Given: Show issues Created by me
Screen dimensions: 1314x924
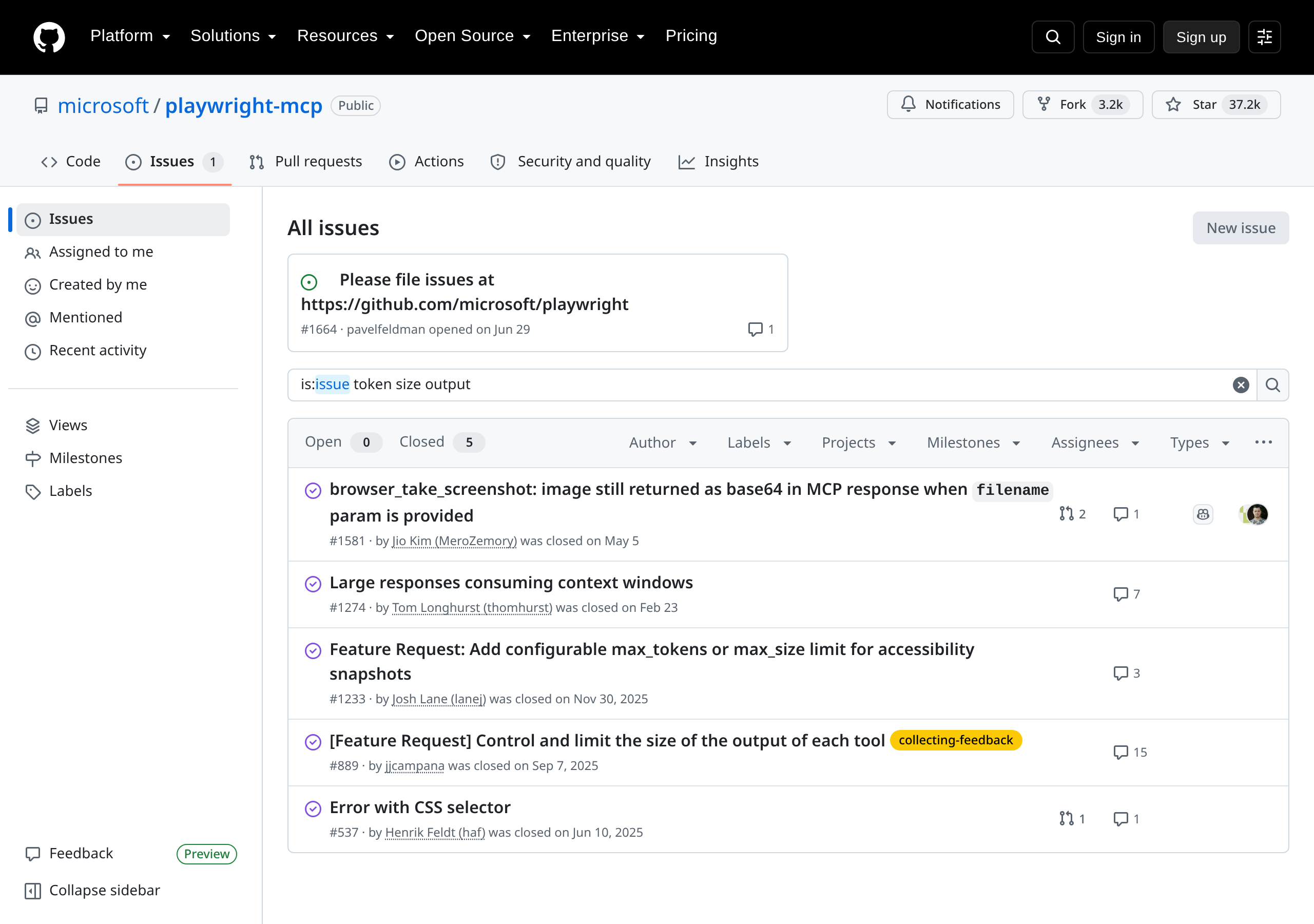Looking at the screenshot, I should tap(123, 285).
